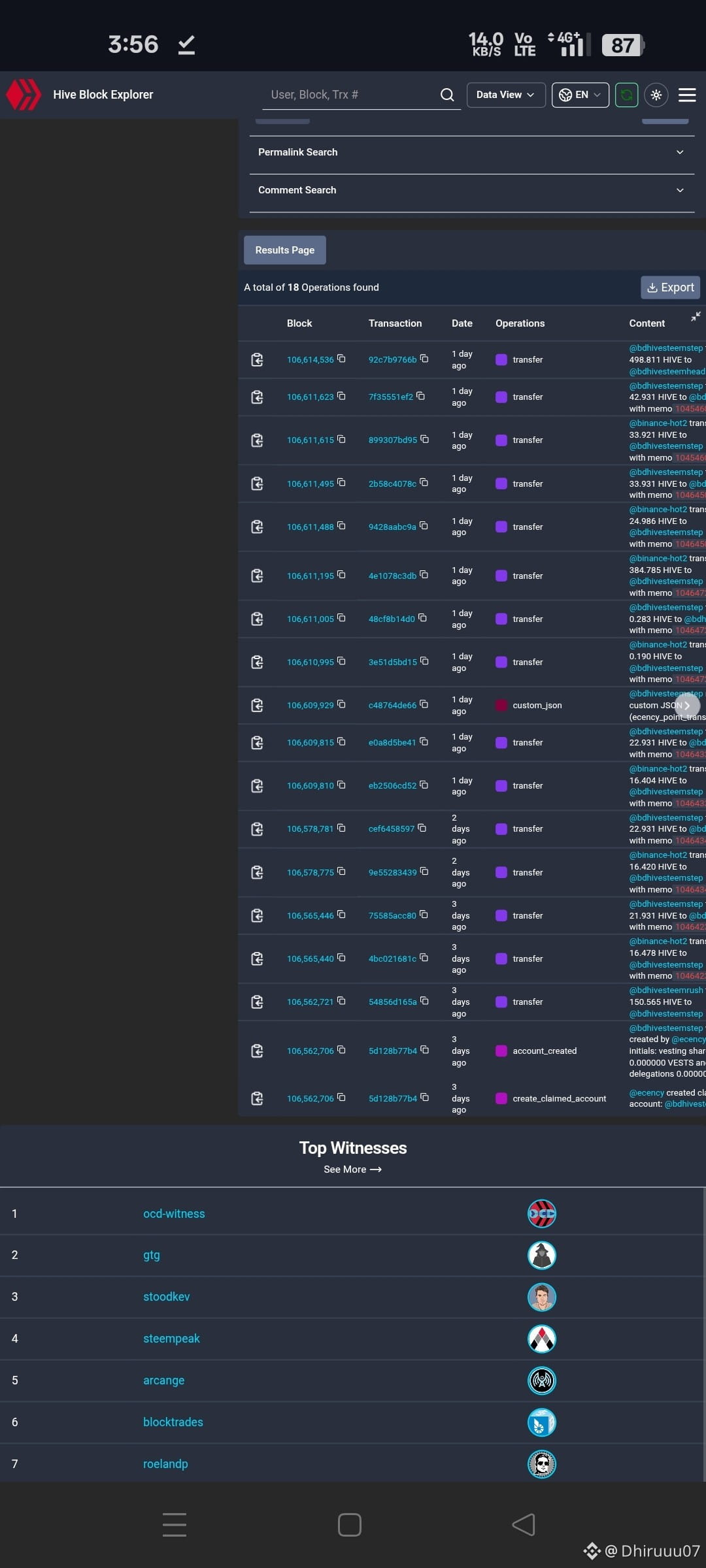
Task: Click the Export button
Action: (670, 287)
